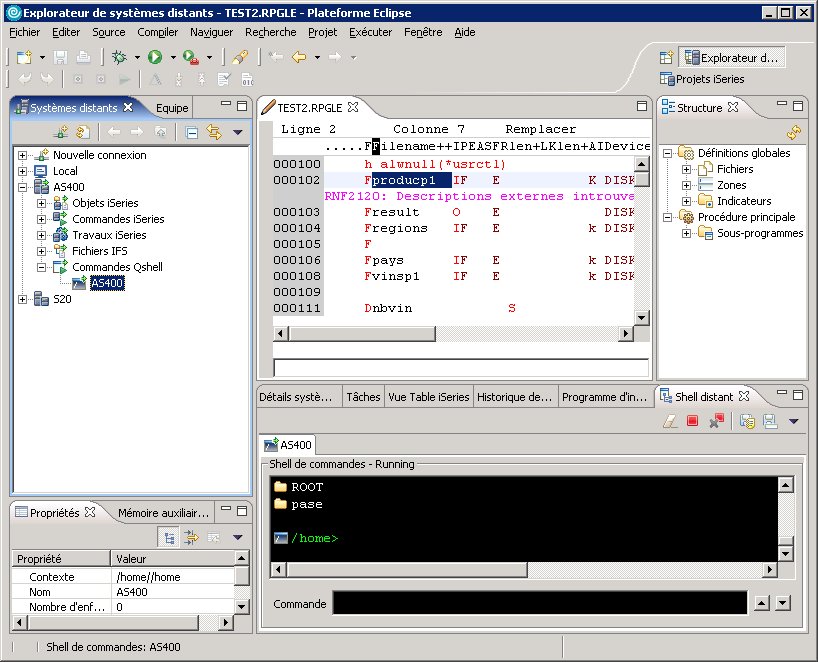
Task: Refresh the Systèmes distants view
Action: pos(83,133)
